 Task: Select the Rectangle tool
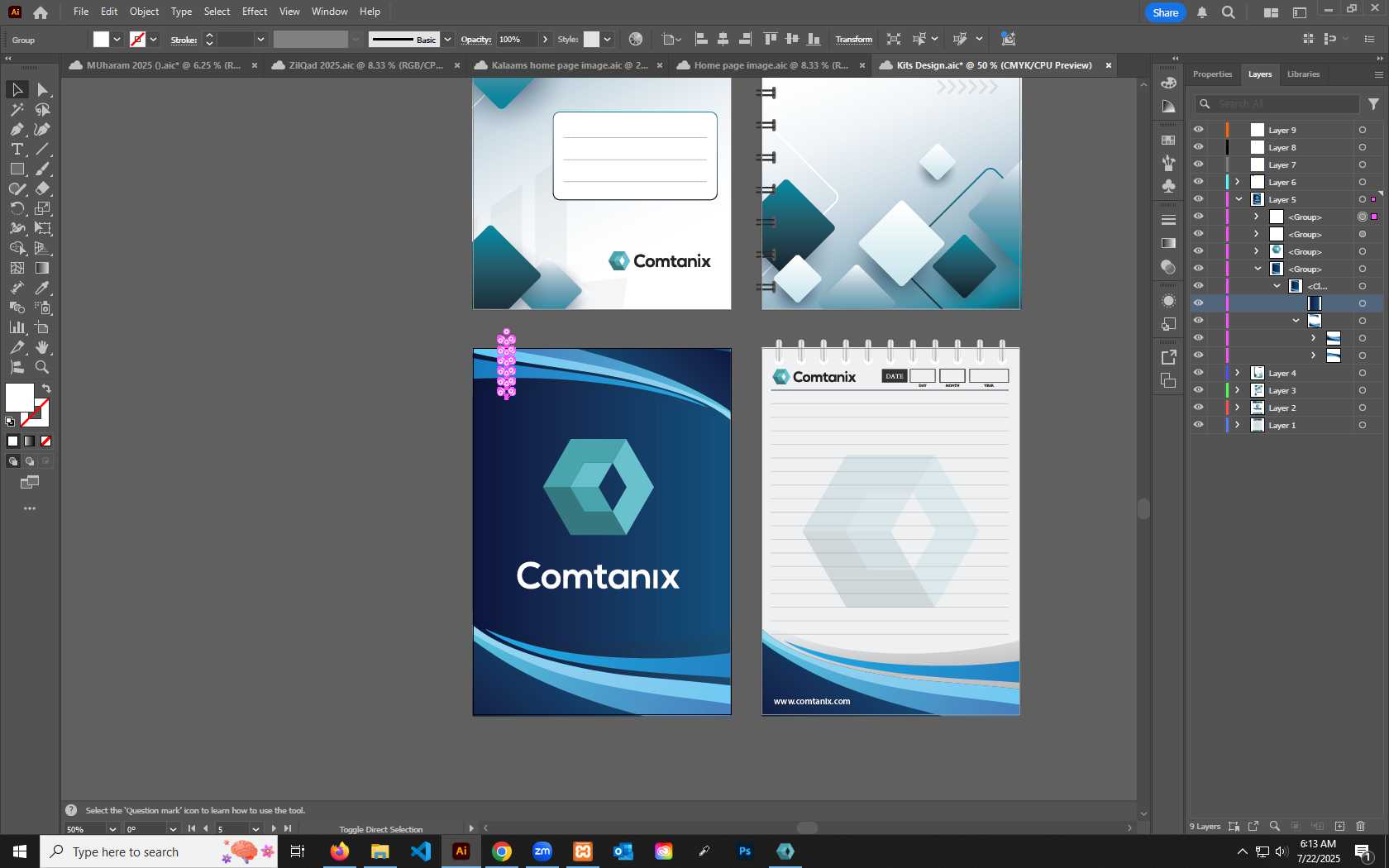point(17,169)
